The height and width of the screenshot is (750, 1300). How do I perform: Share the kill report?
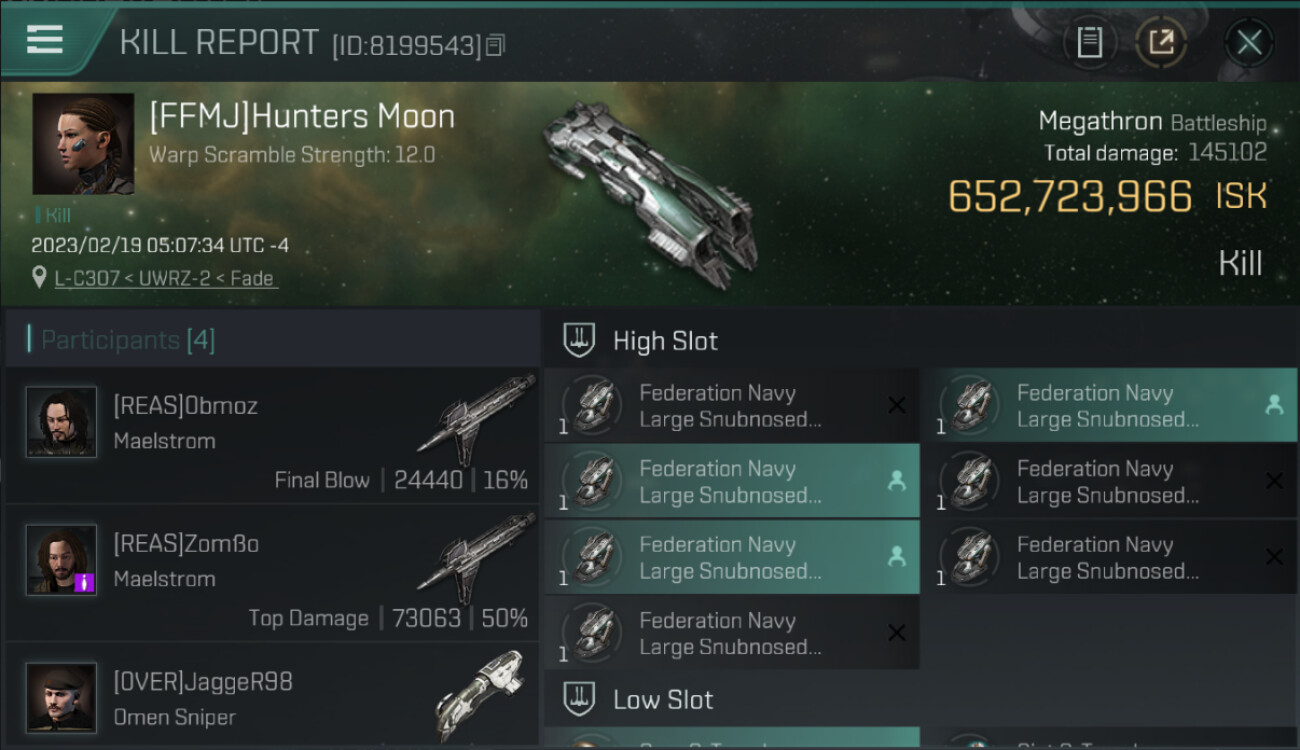click(1160, 43)
